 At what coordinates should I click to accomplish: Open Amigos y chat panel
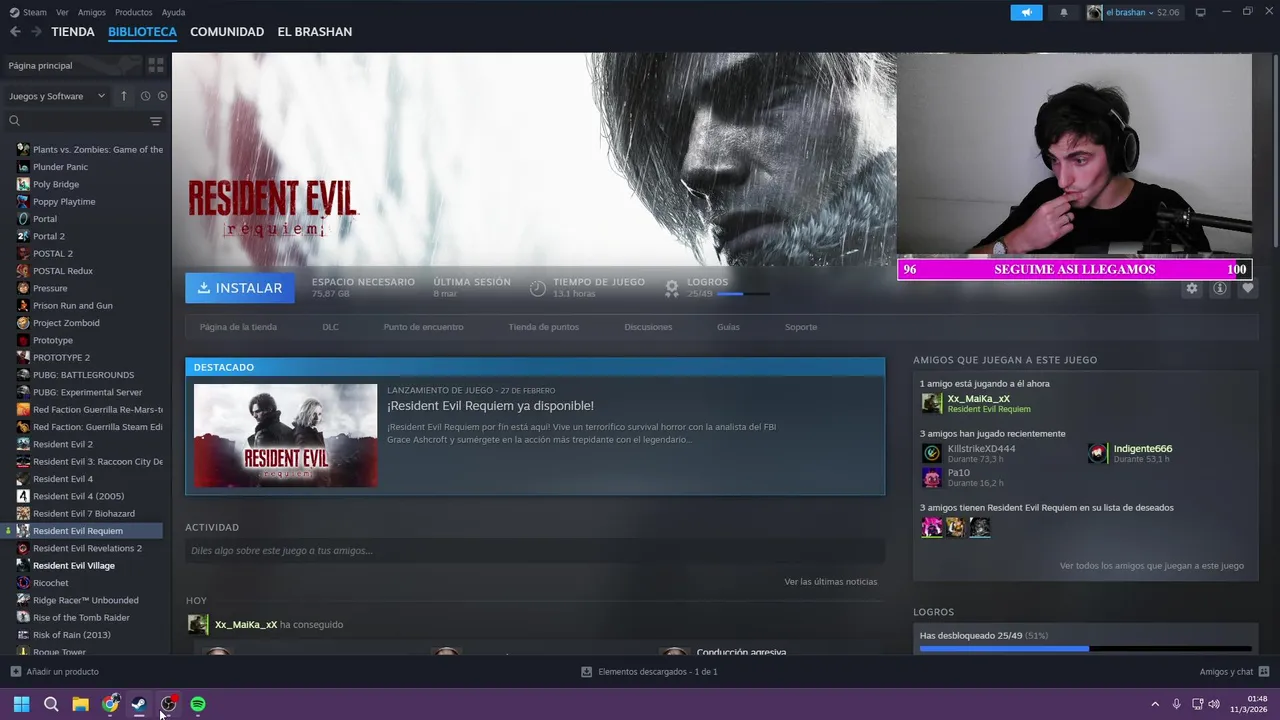click(1234, 672)
